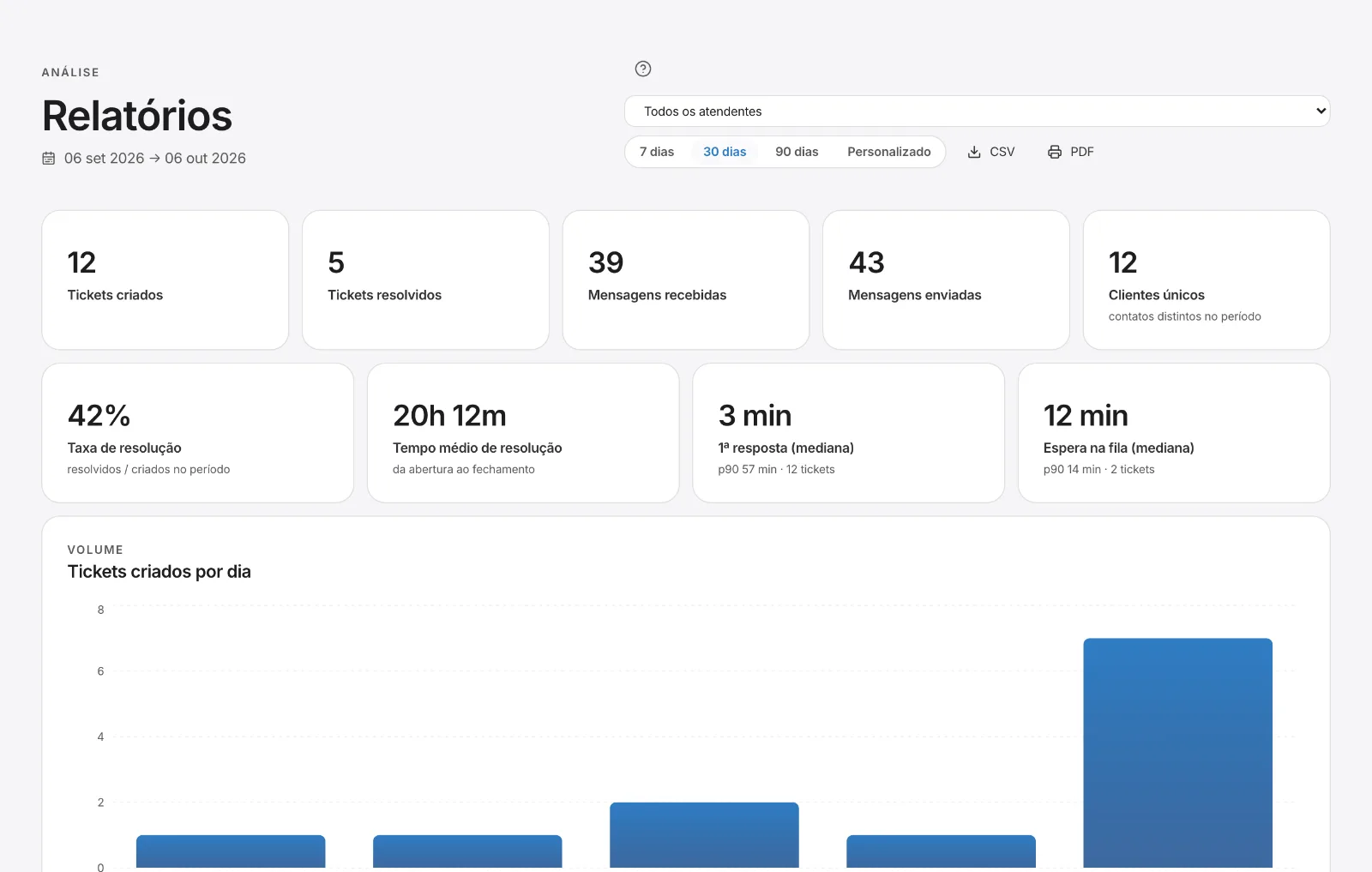The width and height of the screenshot is (1372, 872).
Task: Click the Tickets criados card
Action: tap(165, 280)
